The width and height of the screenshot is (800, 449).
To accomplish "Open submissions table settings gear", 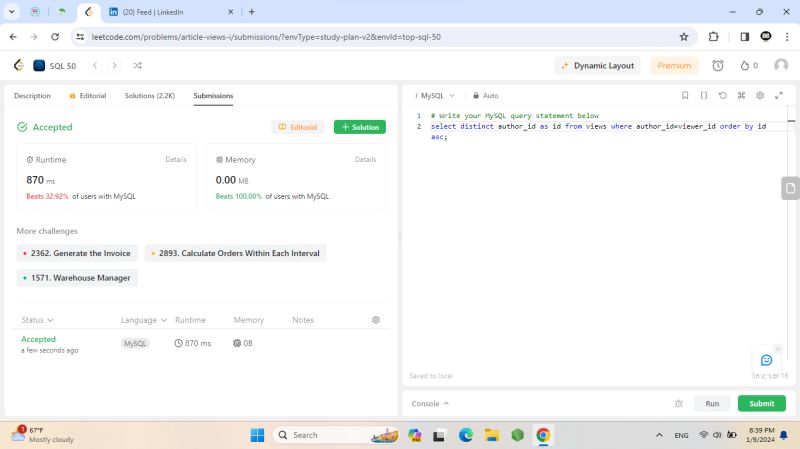I will click(x=376, y=320).
